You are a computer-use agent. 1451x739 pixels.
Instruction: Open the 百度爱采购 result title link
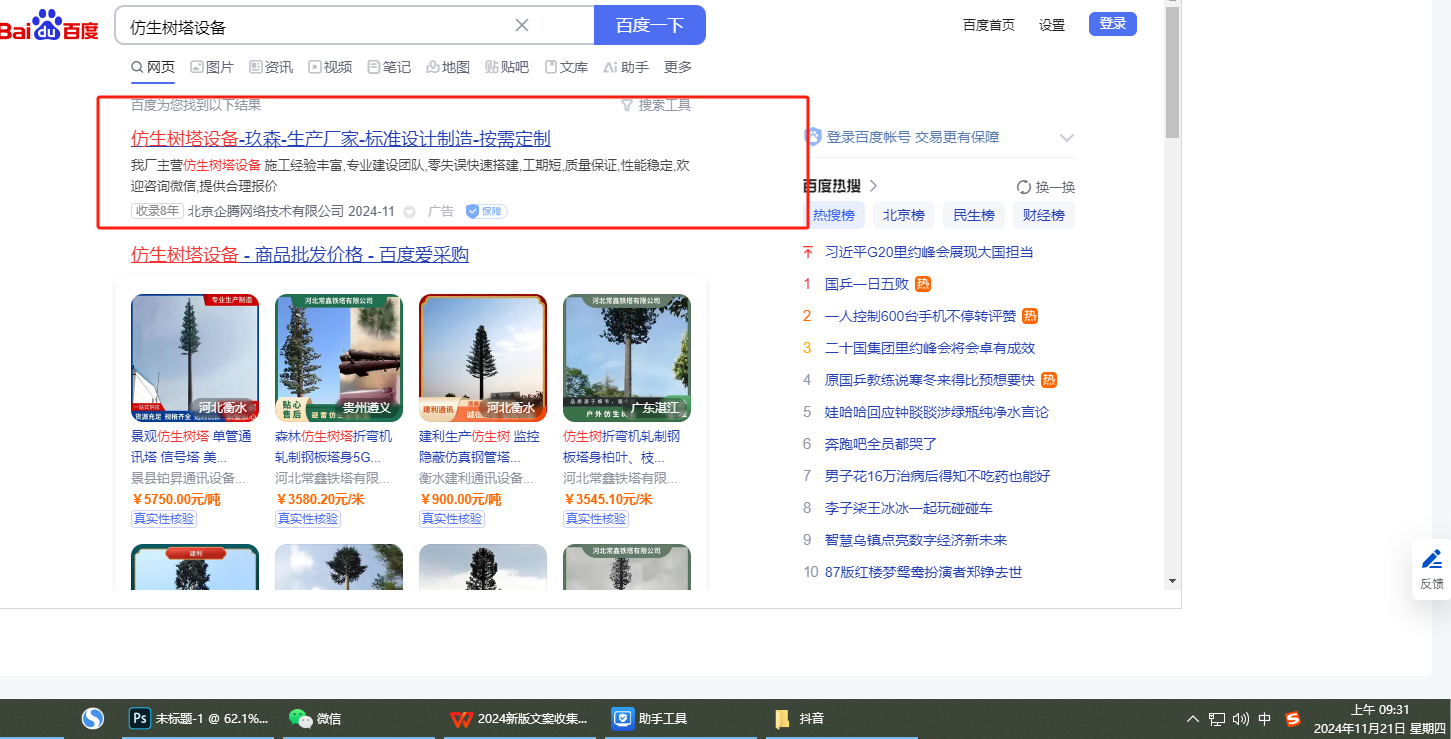(300, 255)
